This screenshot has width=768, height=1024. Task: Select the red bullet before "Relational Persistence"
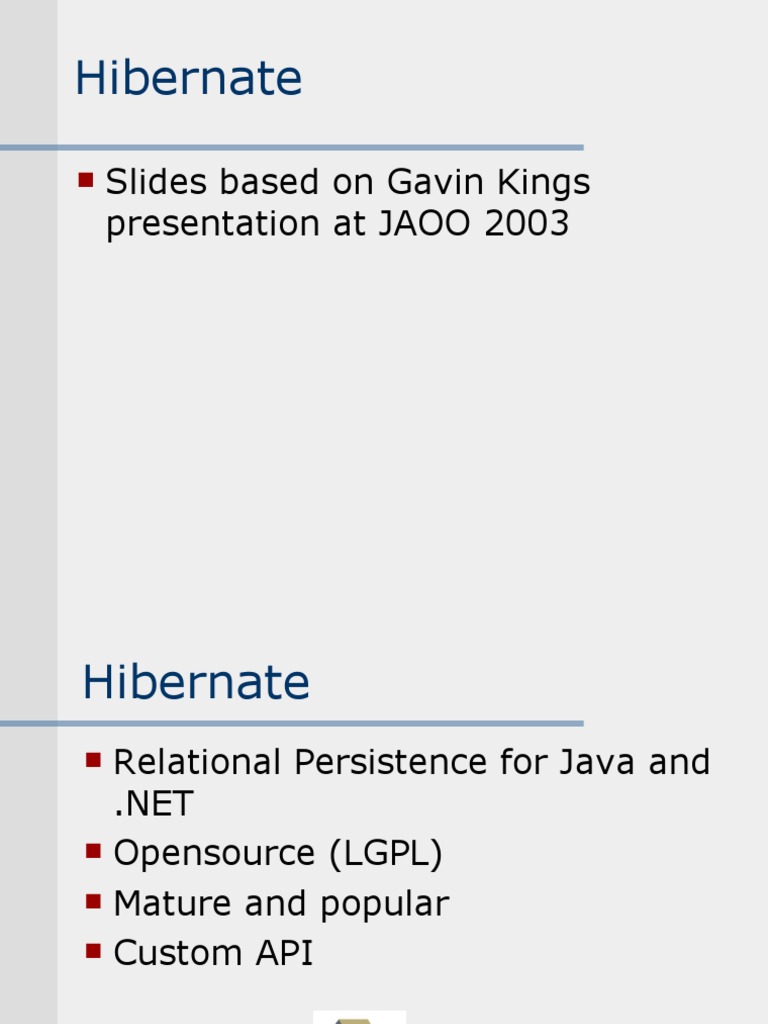coord(94,760)
